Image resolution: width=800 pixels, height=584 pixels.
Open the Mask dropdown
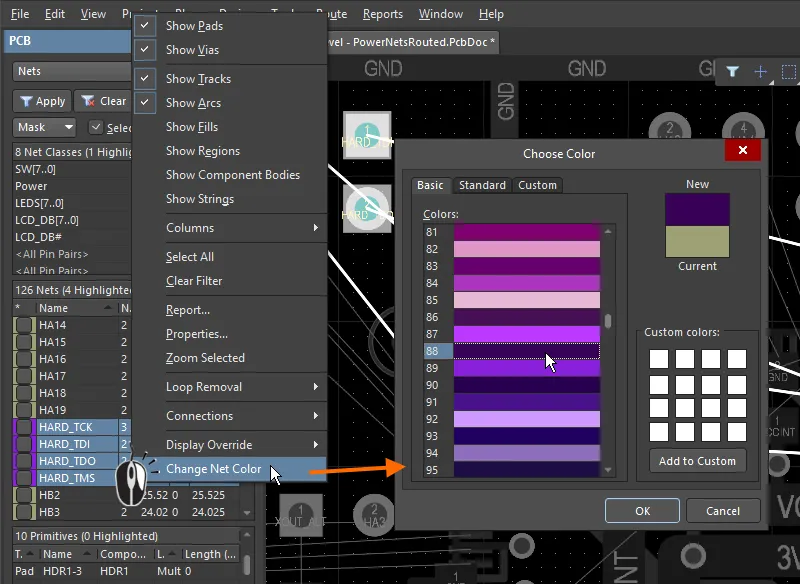pyautogui.click(x=44, y=127)
